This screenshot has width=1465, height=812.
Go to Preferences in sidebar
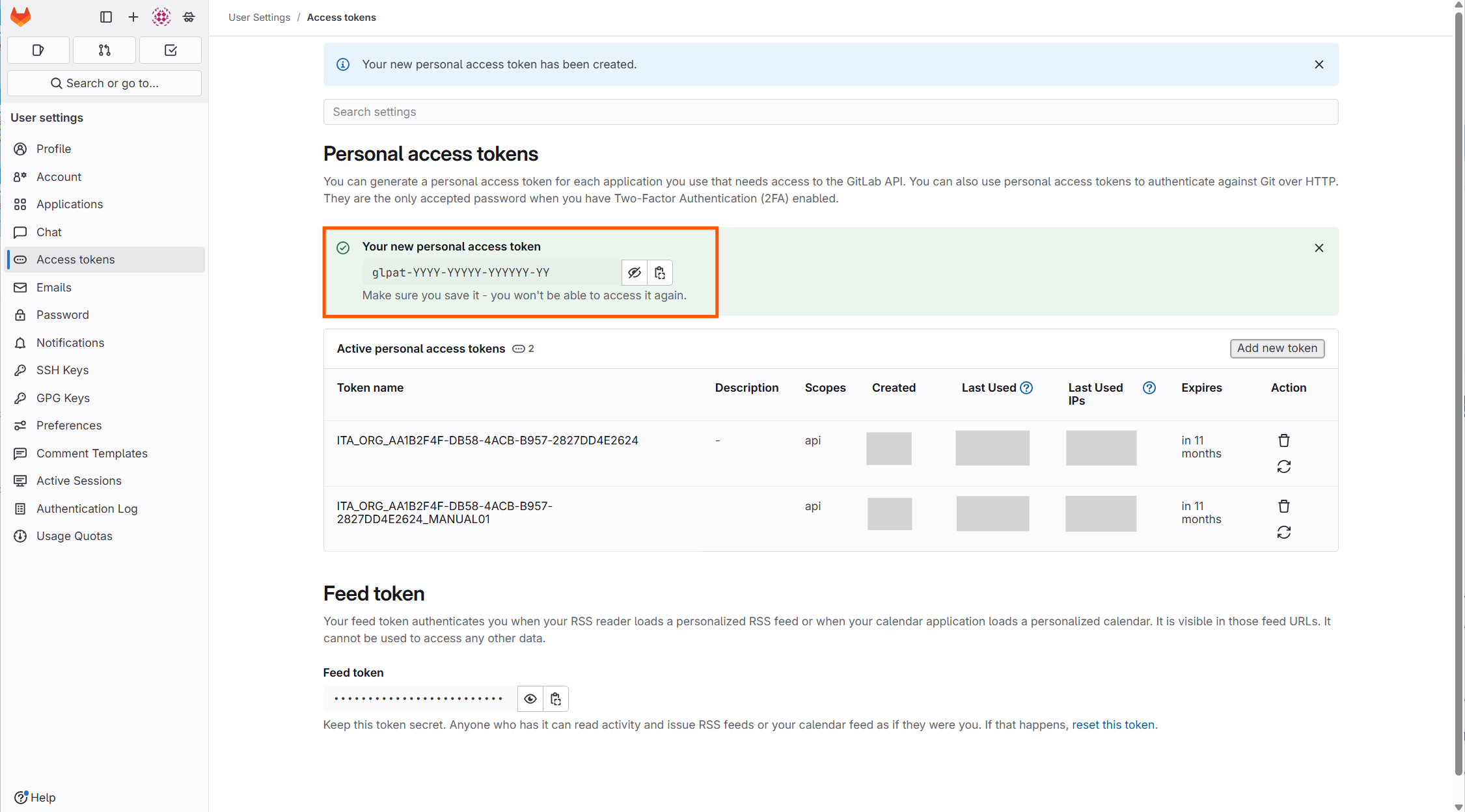[69, 426]
